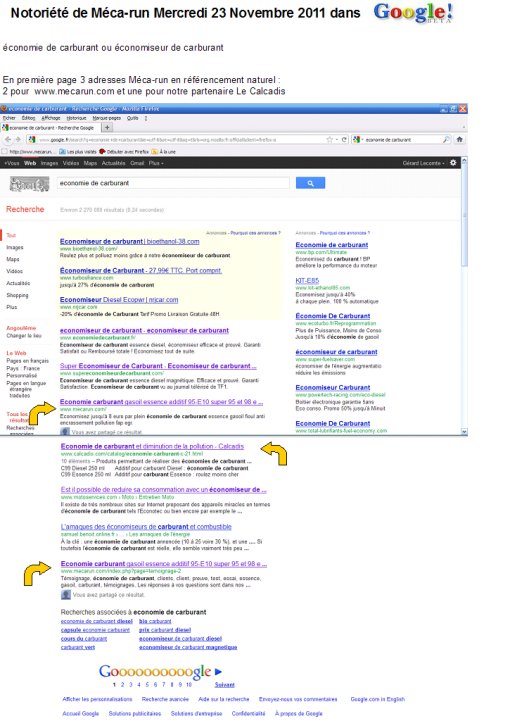Screen dimensions: 510x728
Task: Click the Images link in the black Google bar
Action: pyautogui.click(x=49, y=163)
